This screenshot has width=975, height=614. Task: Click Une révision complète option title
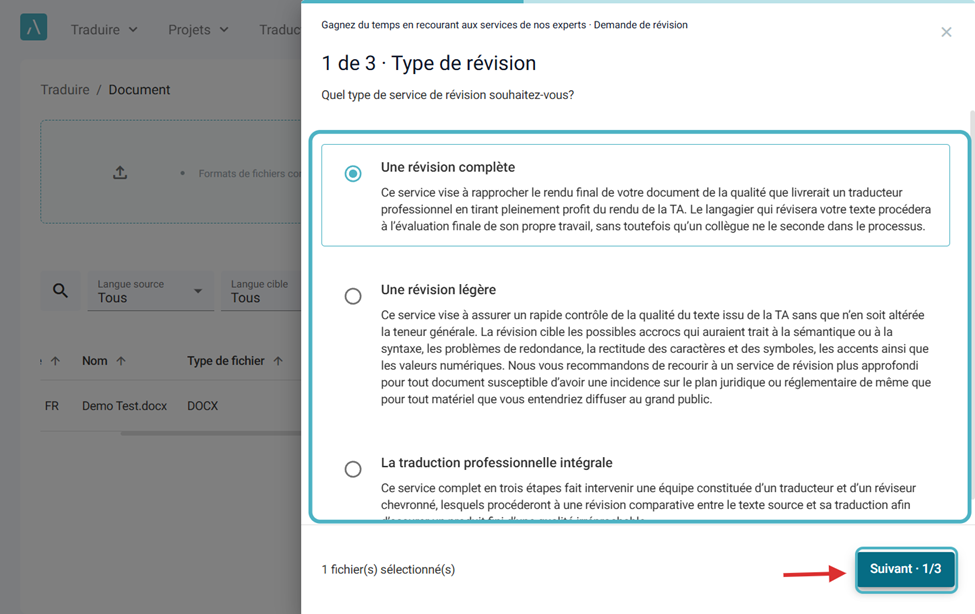[x=448, y=167]
